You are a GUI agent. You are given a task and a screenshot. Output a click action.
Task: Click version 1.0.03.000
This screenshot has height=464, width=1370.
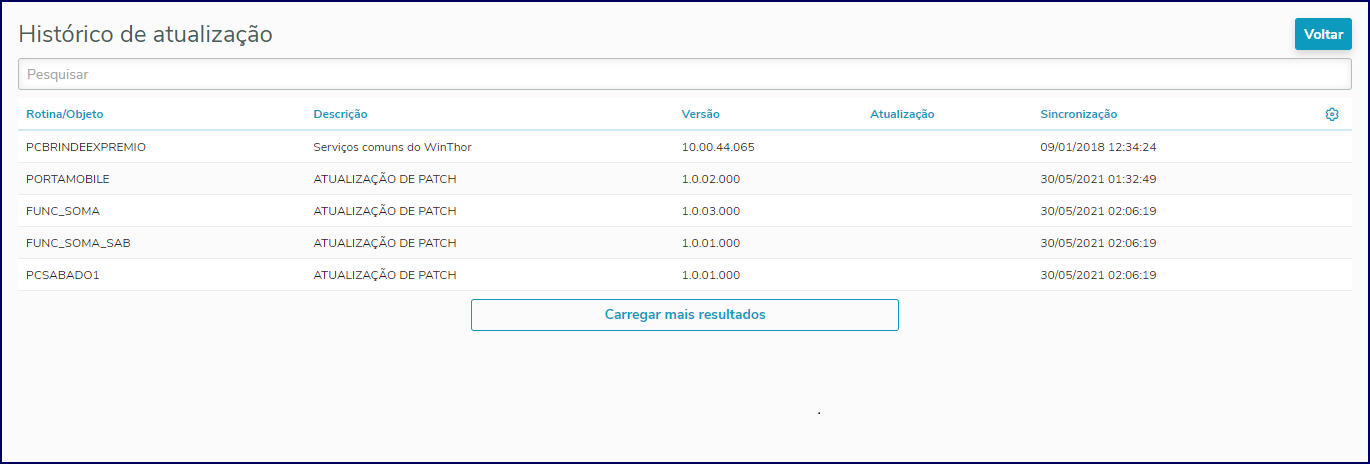tap(711, 211)
